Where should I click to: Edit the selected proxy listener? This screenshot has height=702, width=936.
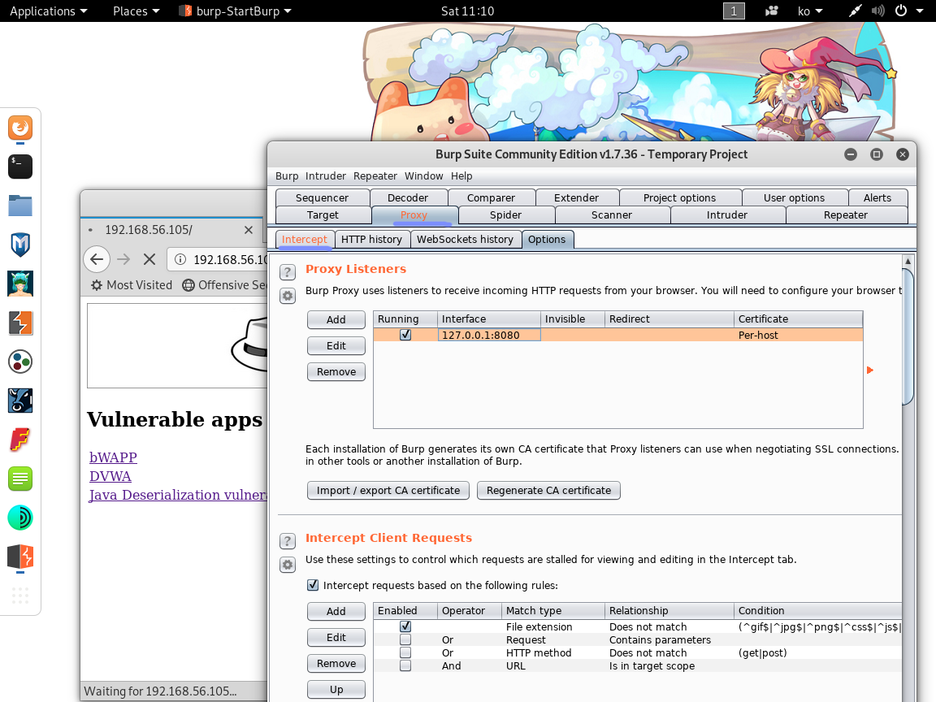click(336, 346)
